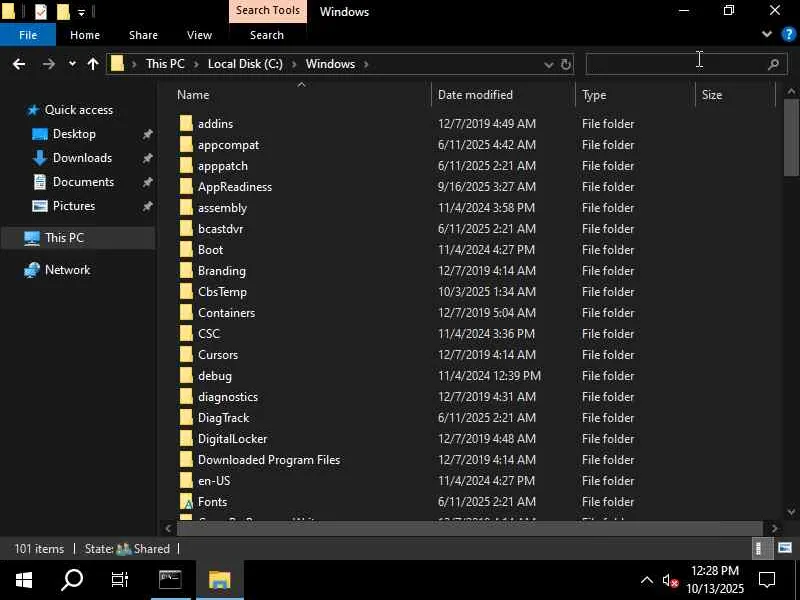
Task: Expand chevron after Windows breadcrumb
Action: (x=366, y=64)
